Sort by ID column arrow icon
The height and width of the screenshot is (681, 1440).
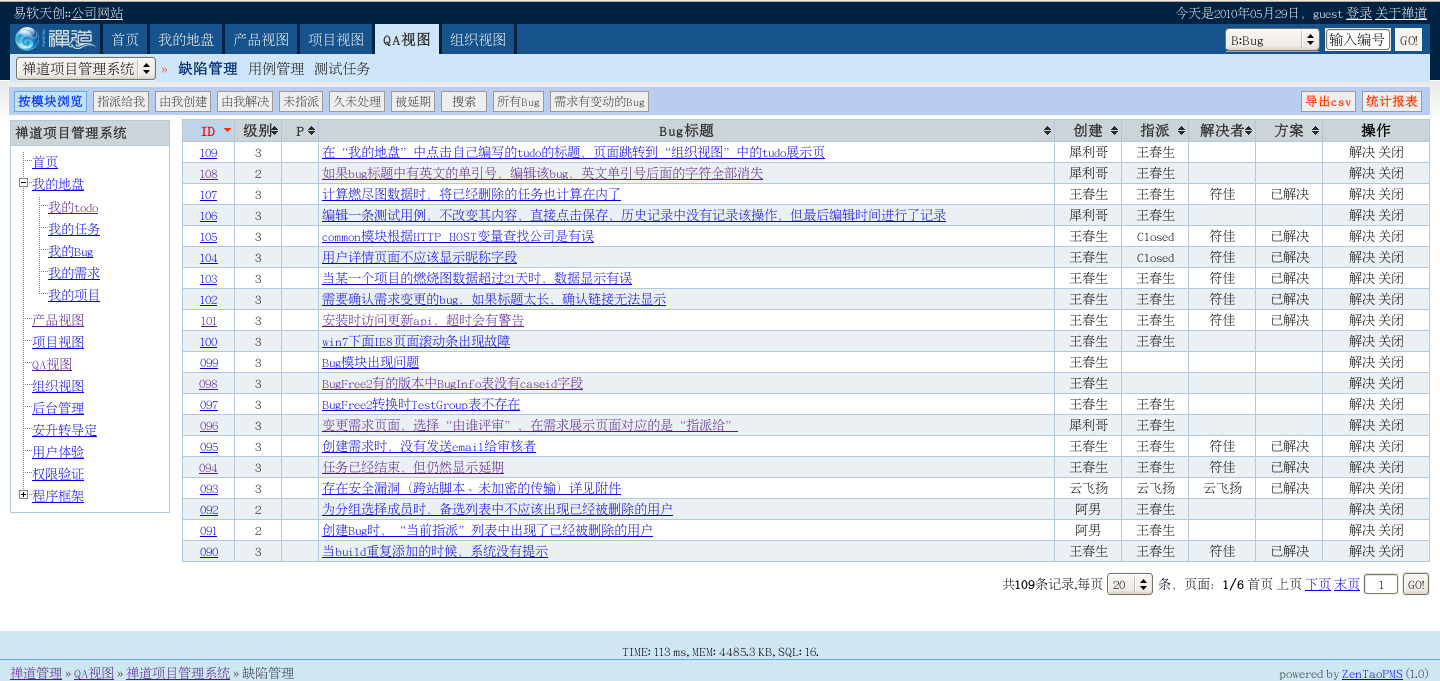[228, 131]
